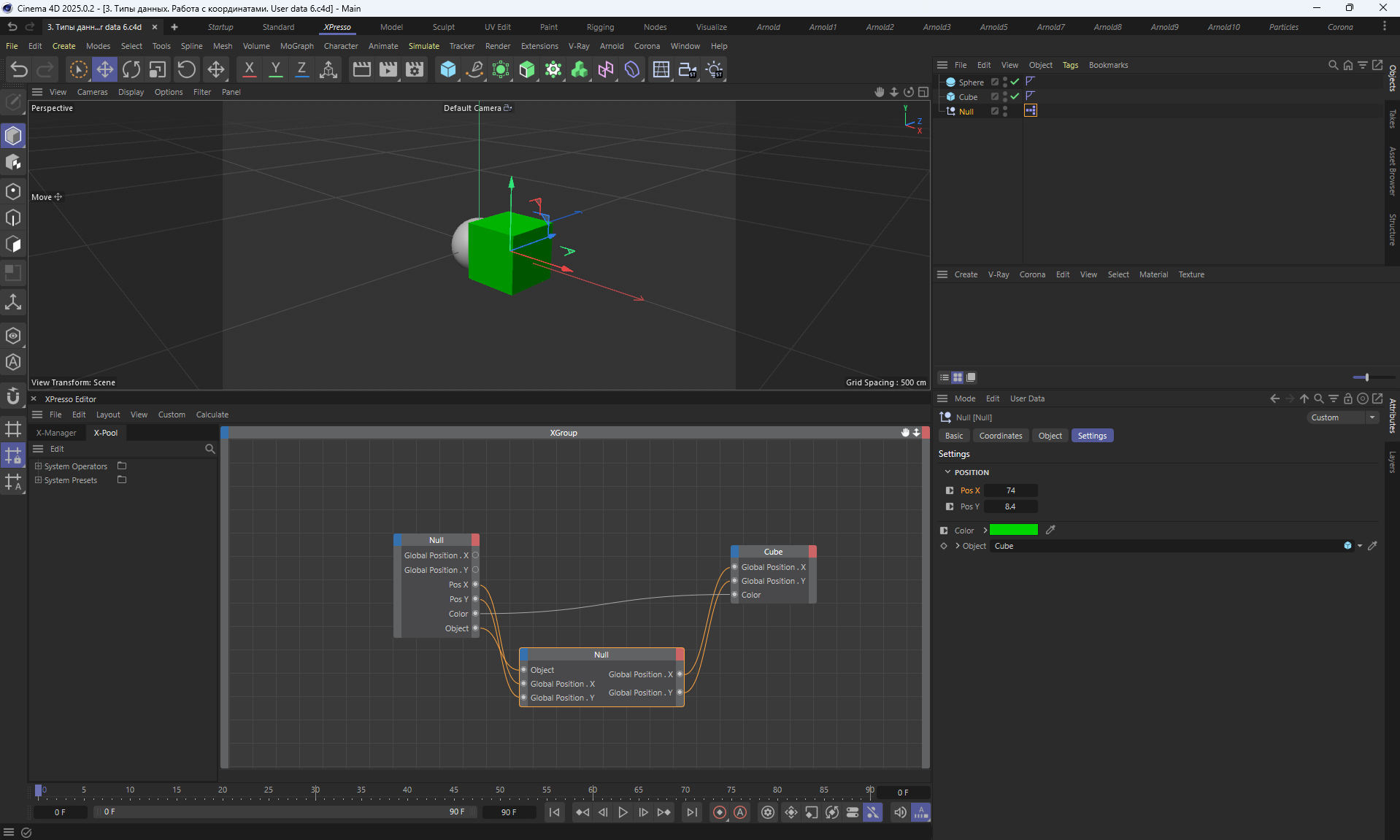Render to Picture Viewer icon

(388, 69)
